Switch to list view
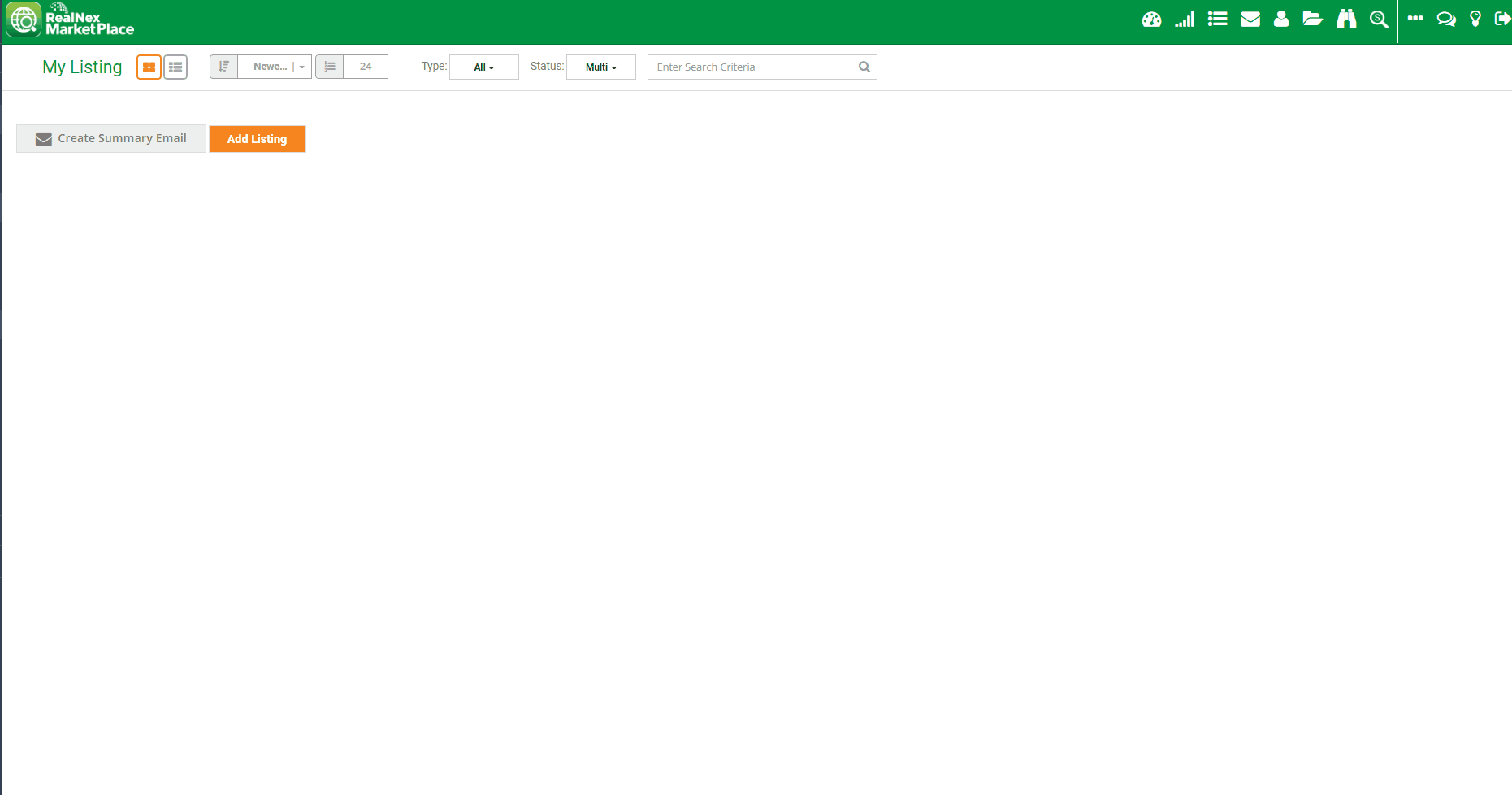 [175, 67]
